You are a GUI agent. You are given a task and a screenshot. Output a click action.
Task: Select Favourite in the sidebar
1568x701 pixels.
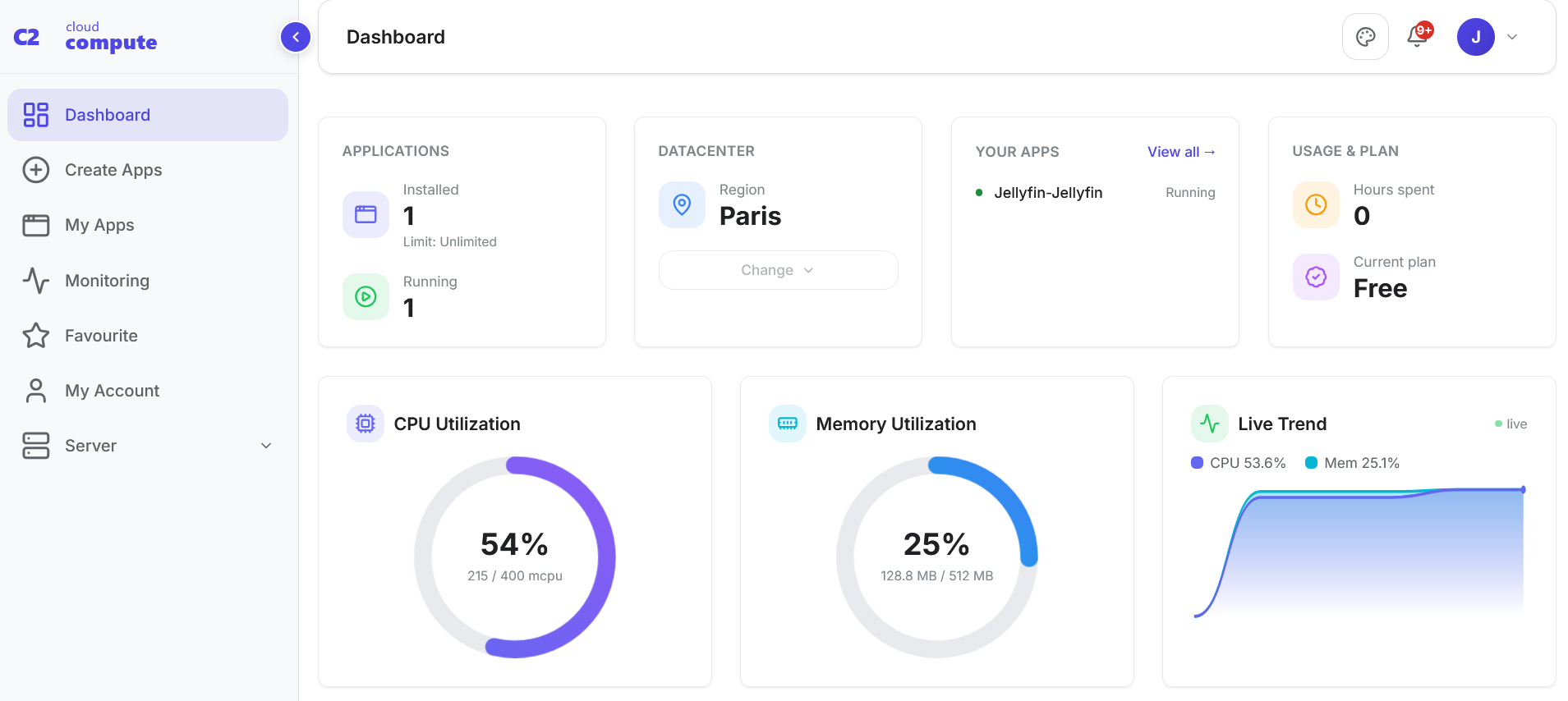(x=148, y=336)
